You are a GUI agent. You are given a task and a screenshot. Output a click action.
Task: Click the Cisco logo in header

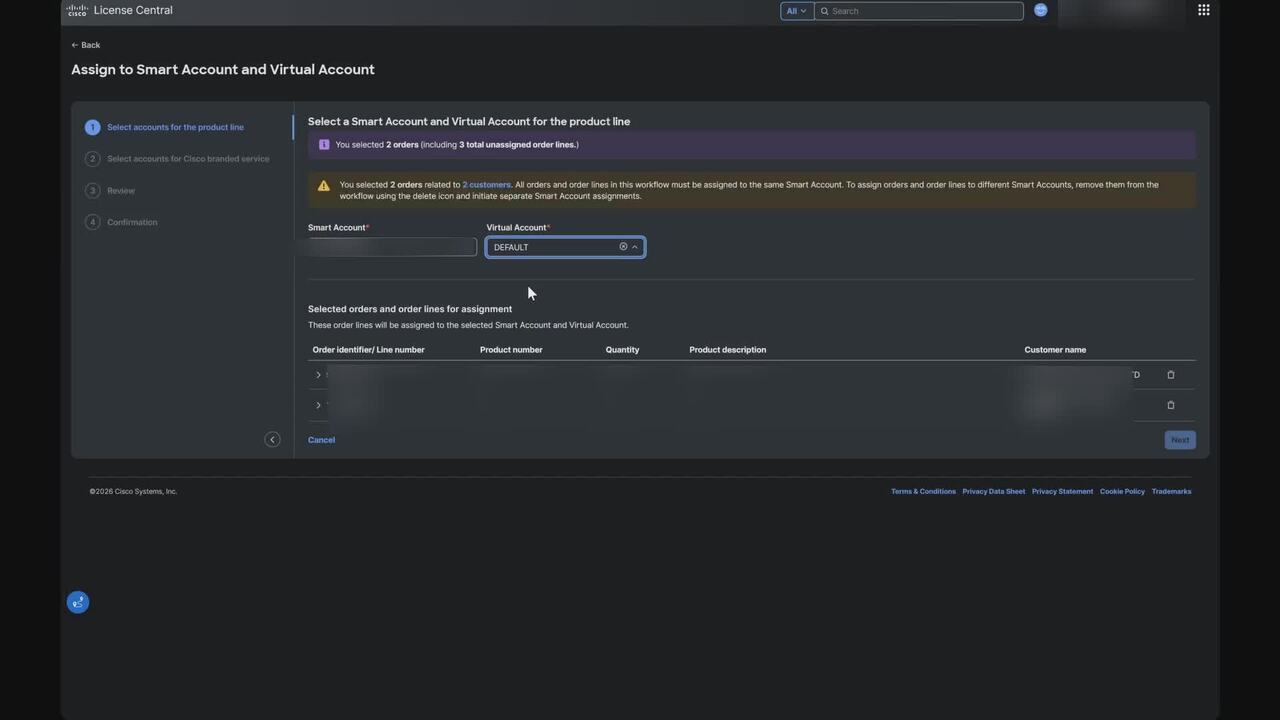(77, 11)
